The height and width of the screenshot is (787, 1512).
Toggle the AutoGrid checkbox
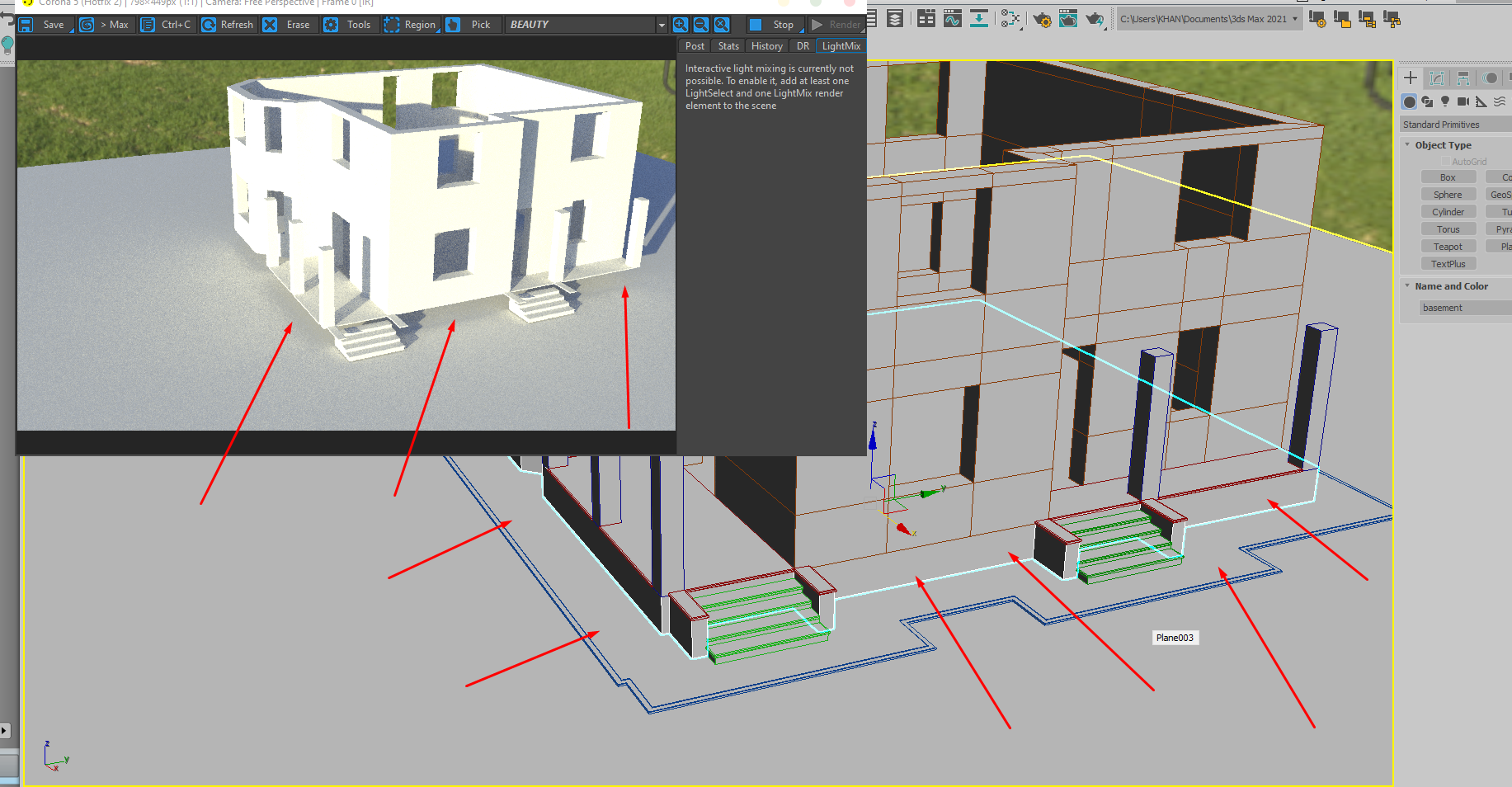pos(1445,162)
